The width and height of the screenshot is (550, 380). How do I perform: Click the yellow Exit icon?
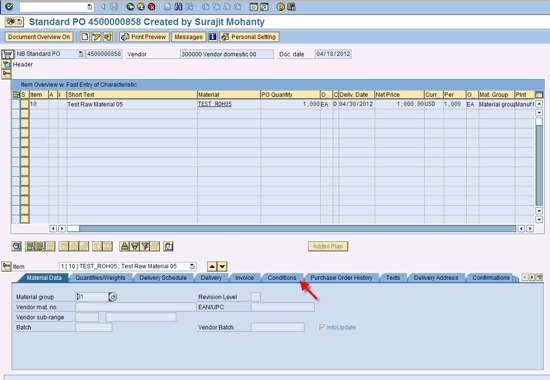[x=141, y=6]
